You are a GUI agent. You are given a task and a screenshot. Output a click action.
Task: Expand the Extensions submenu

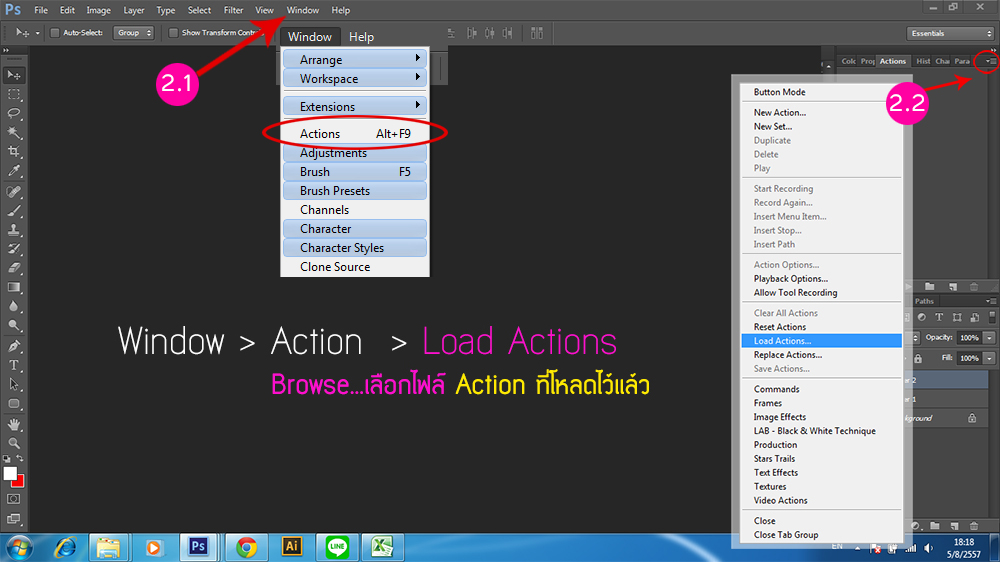point(355,107)
